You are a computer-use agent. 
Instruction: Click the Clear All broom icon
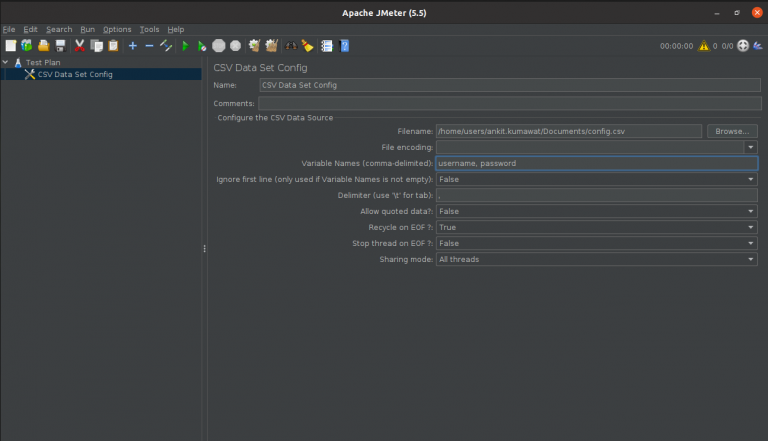271,46
